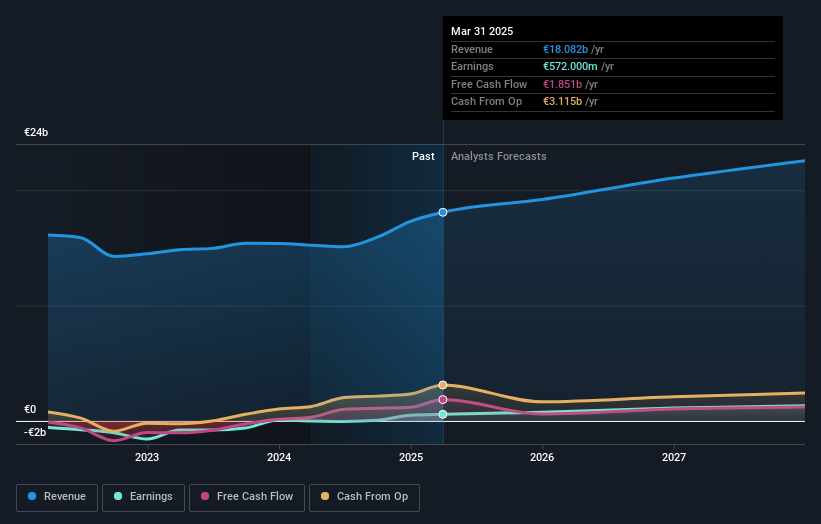821x524 pixels.
Task: Click the 2024 x-axis label
Action: pyautogui.click(x=279, y=457)
